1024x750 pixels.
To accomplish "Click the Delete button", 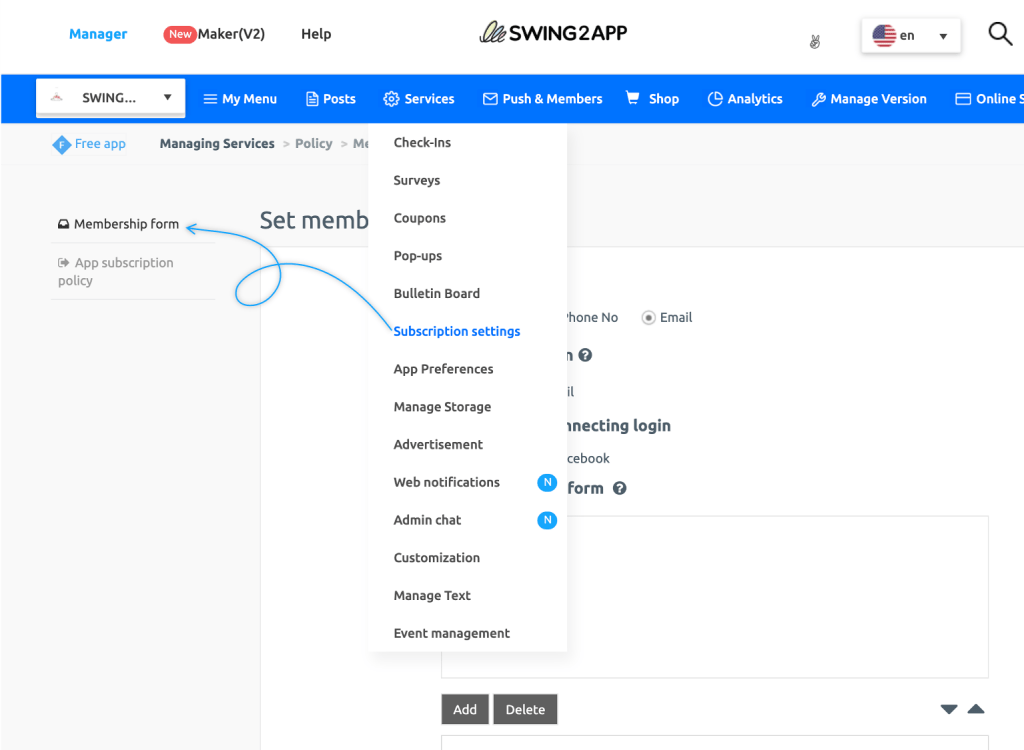I will [x=525, y=709].
